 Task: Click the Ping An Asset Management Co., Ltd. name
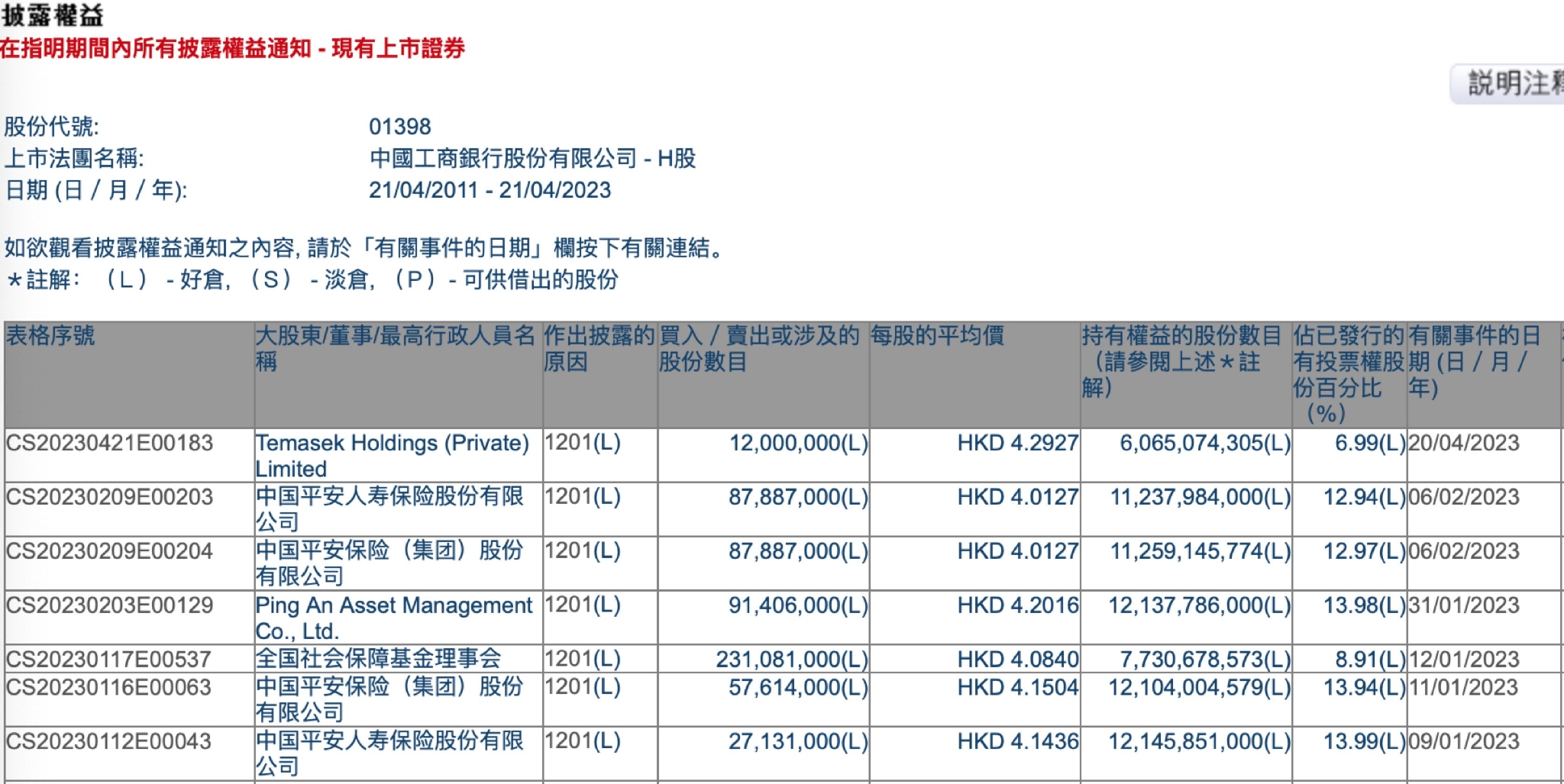pos(394,618)
